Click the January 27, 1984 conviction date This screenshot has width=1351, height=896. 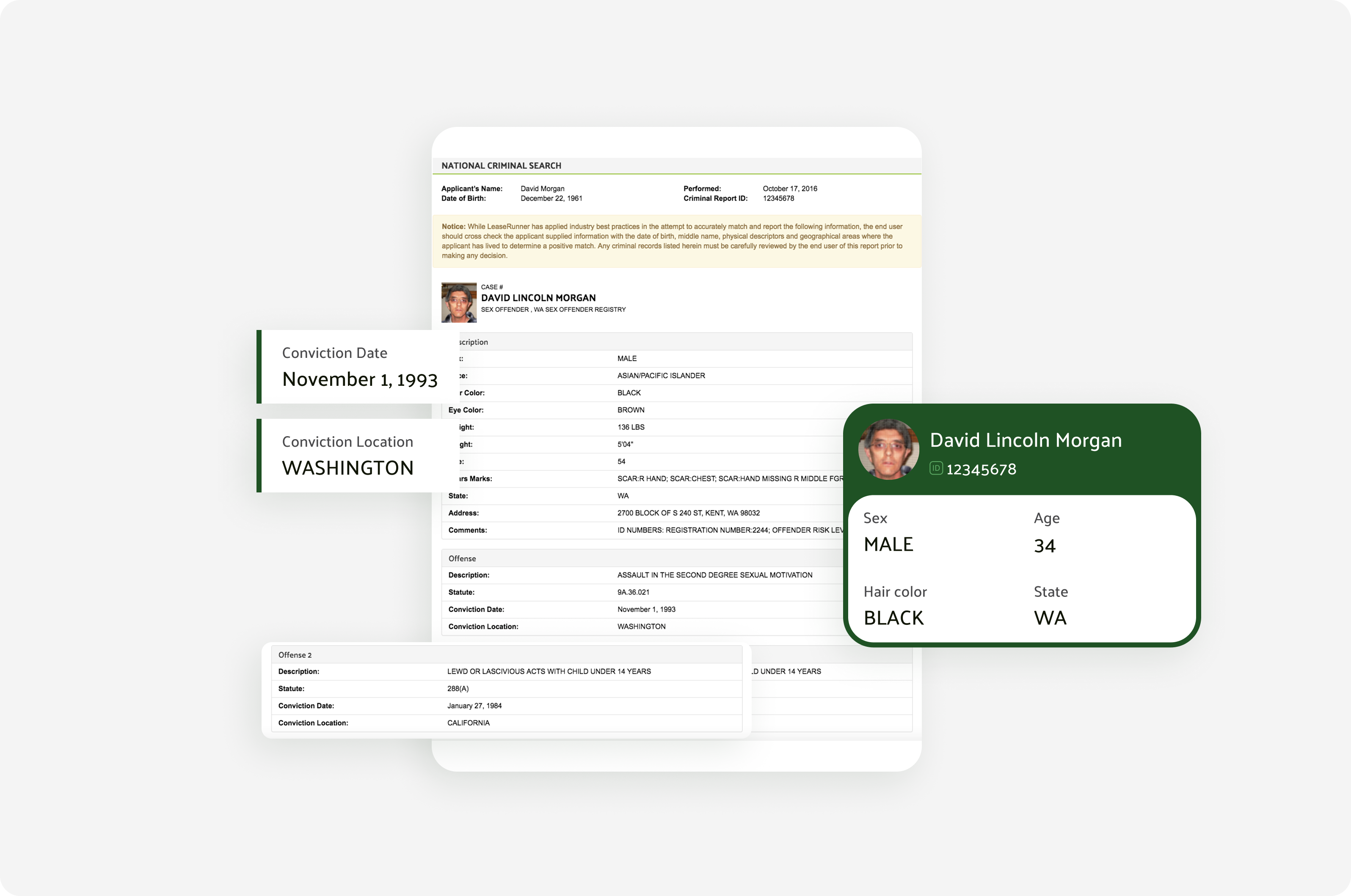(x=474, y=706)
